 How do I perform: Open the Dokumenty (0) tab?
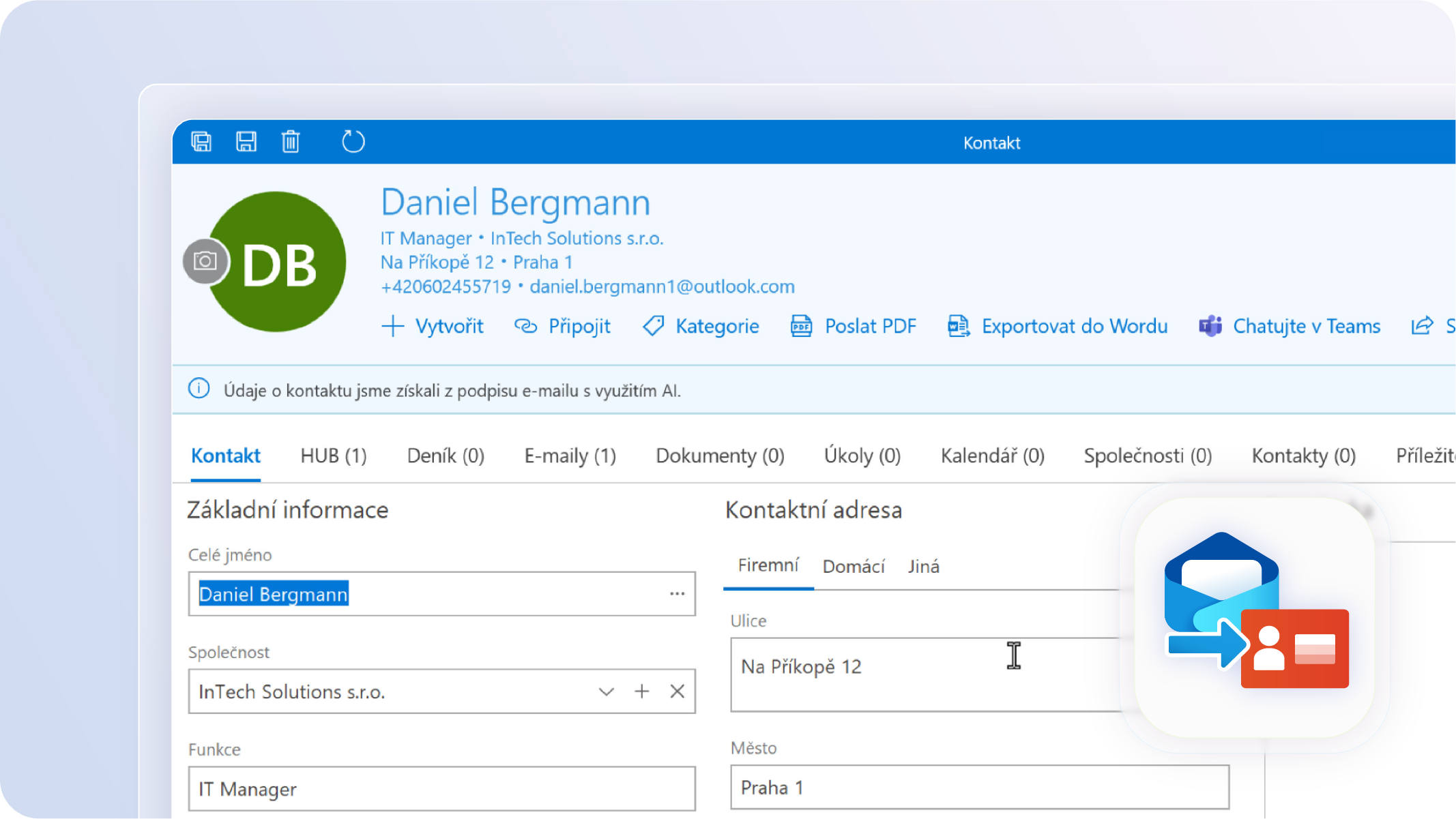click(720, 456)
